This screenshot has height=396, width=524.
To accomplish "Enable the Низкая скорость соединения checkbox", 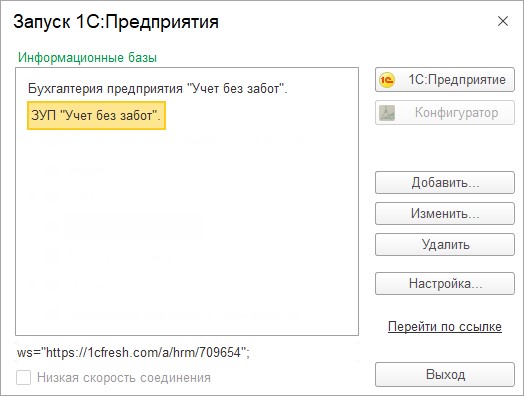I will [23, 378].
